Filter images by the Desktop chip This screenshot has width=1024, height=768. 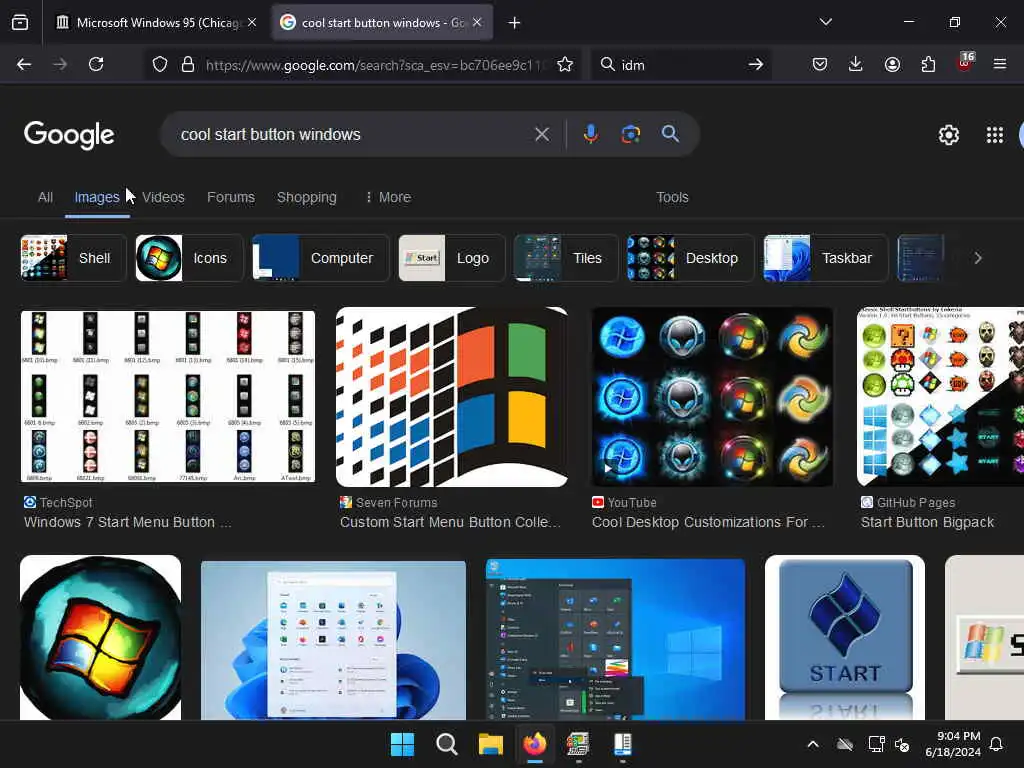[690, 258]
